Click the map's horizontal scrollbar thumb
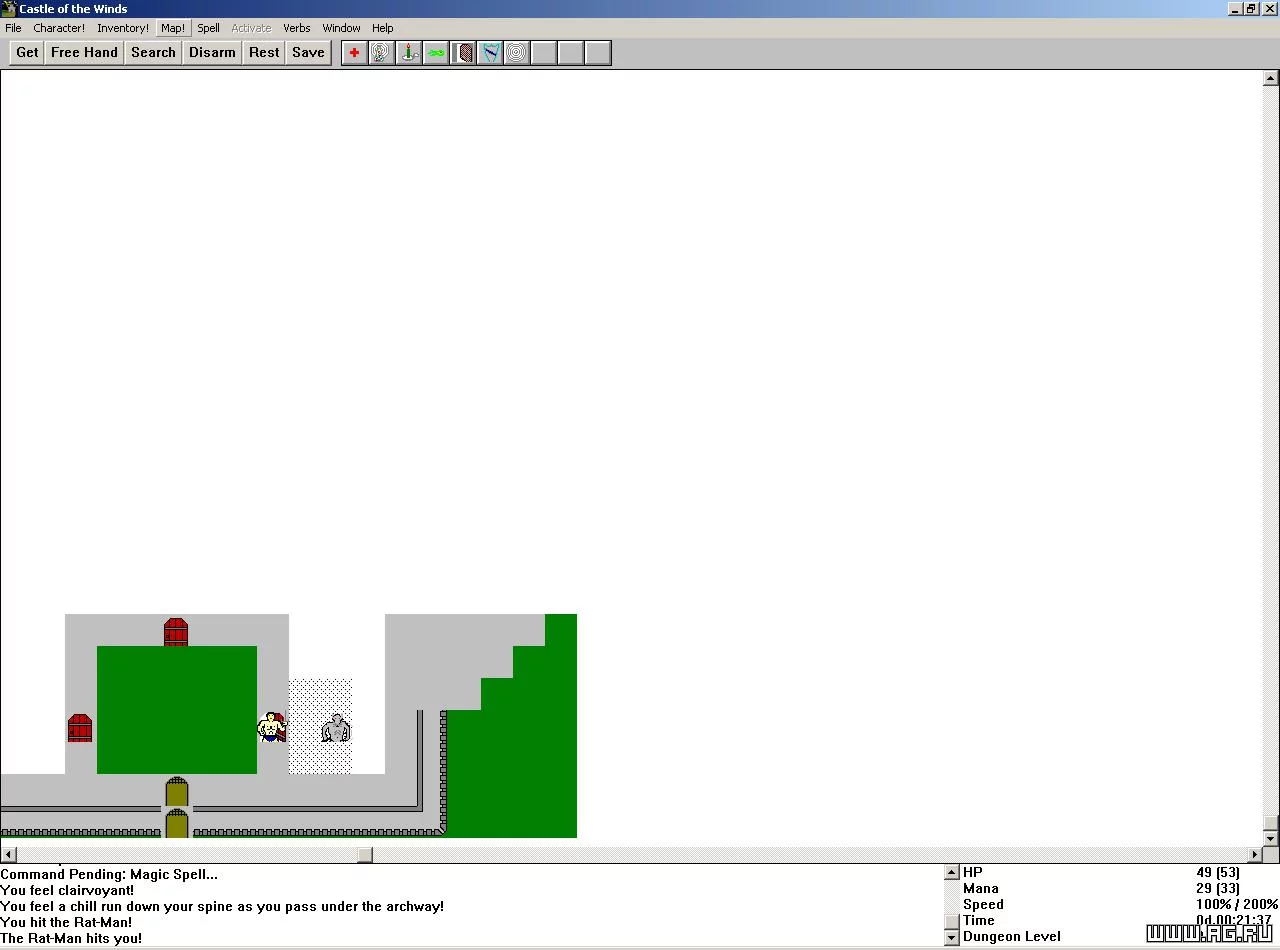This screenshot has height=950, width=1280. click(365, 855)
